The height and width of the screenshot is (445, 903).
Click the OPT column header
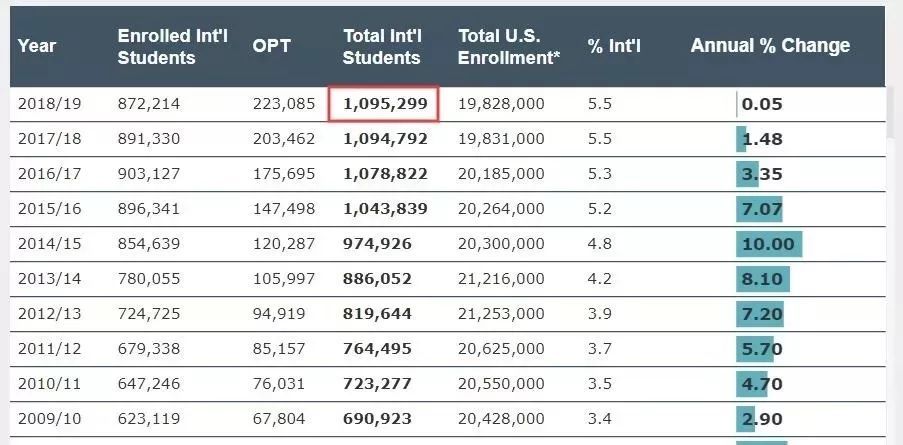coord(272,46)
